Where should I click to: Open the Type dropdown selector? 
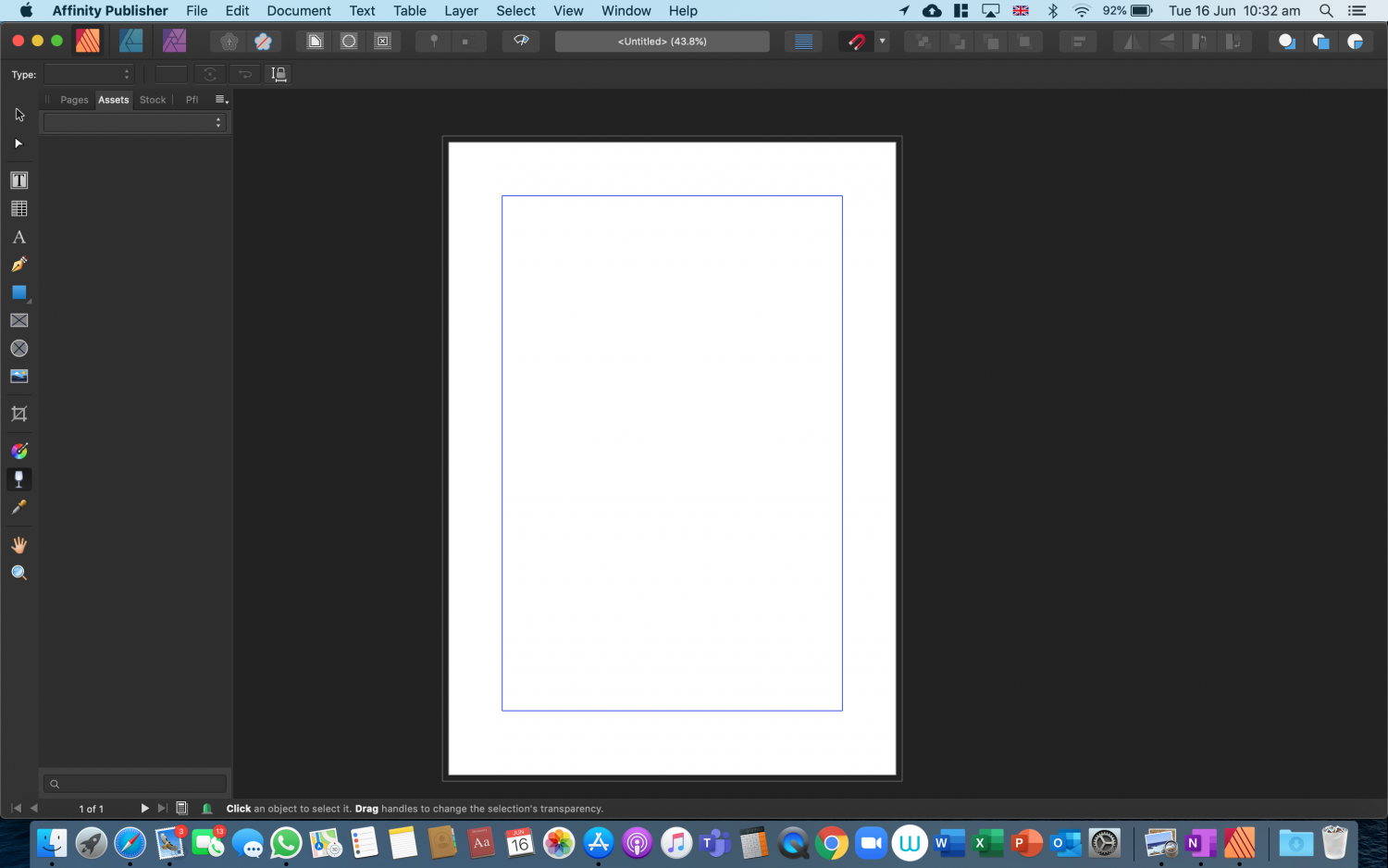coord(88,73)
